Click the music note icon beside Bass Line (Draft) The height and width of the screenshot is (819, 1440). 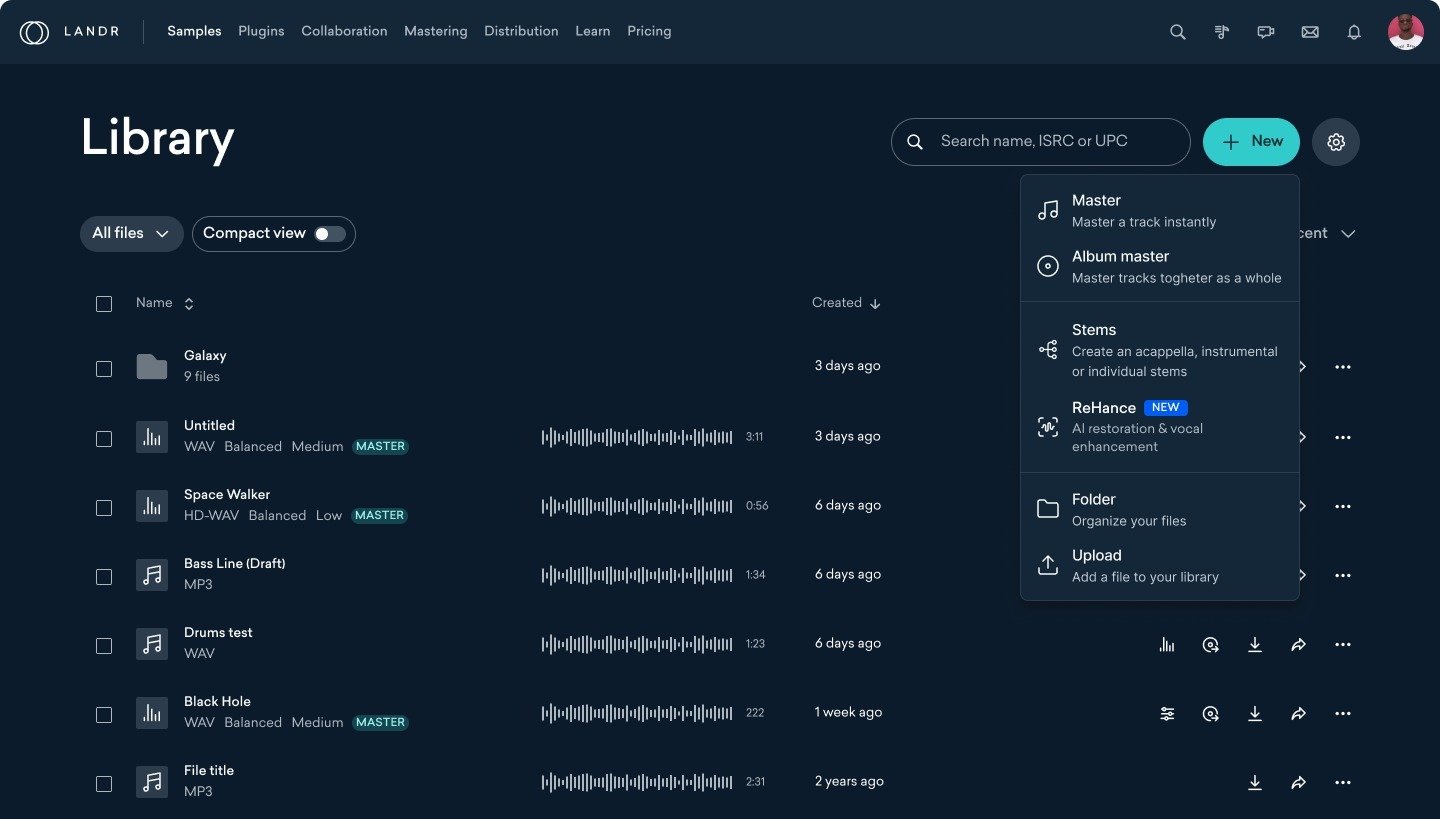(x=152, y=575)
